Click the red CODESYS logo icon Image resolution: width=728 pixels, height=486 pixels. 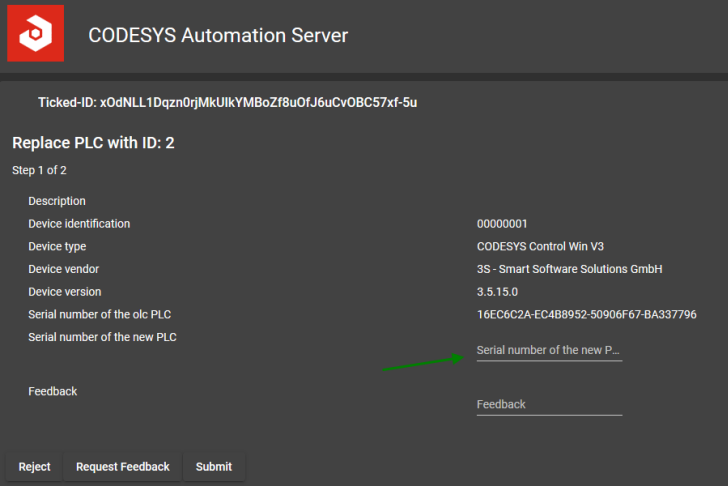coord(36,35)
